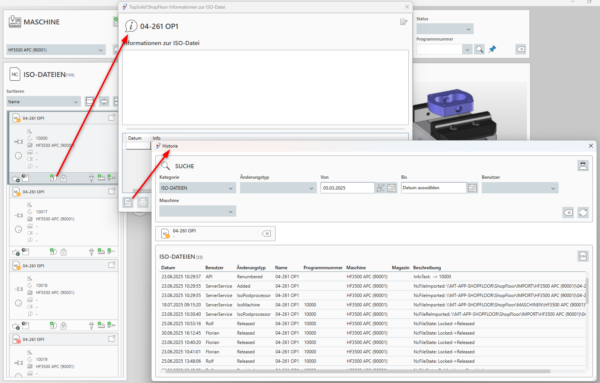
Task: Toggle the blue pin next to Programmnummer
Action: tap(492, 49)
